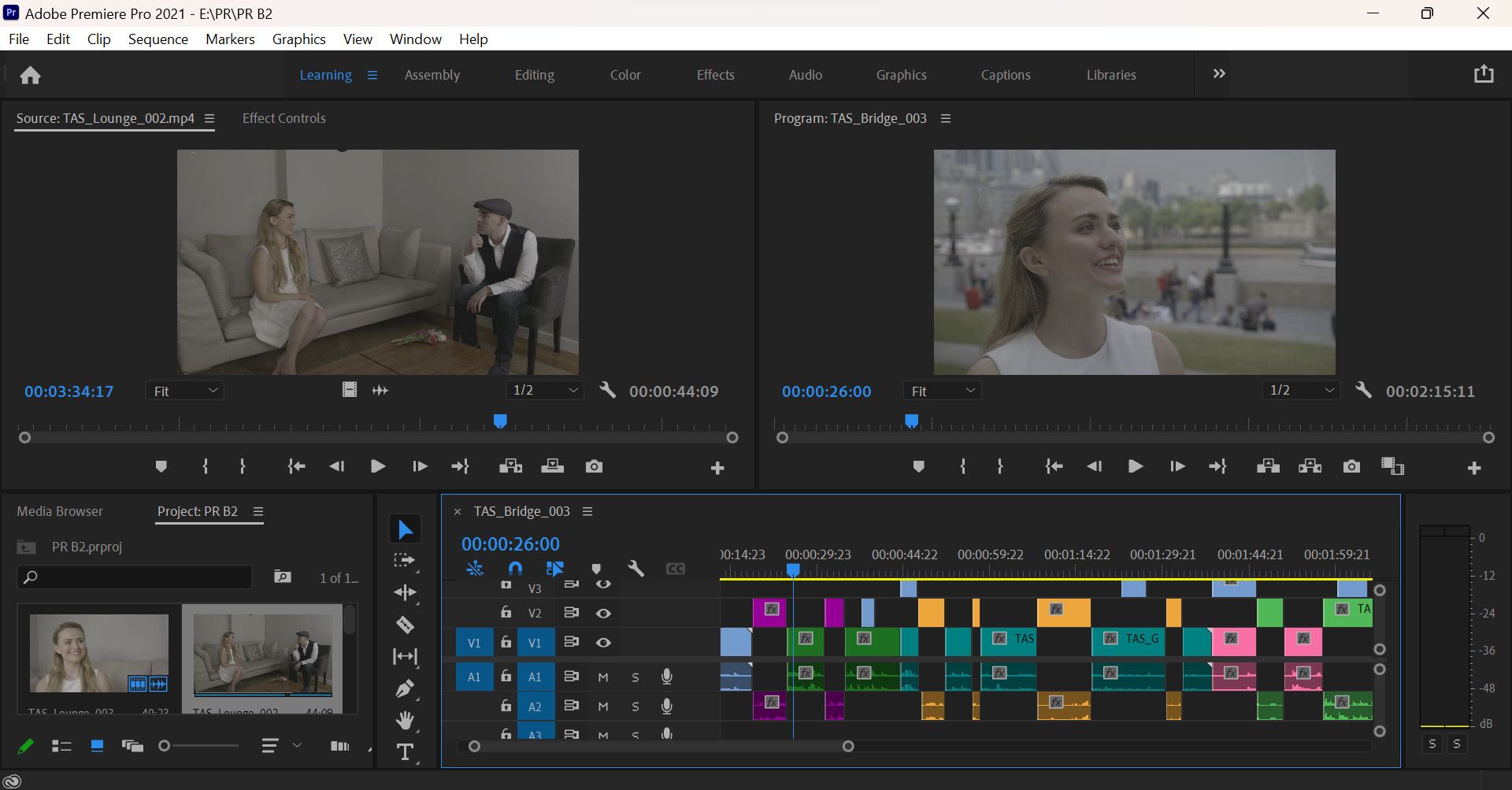Open Program monitor settings wrench
Viewport: 1512px width, 790px height.
[1363, 391]
